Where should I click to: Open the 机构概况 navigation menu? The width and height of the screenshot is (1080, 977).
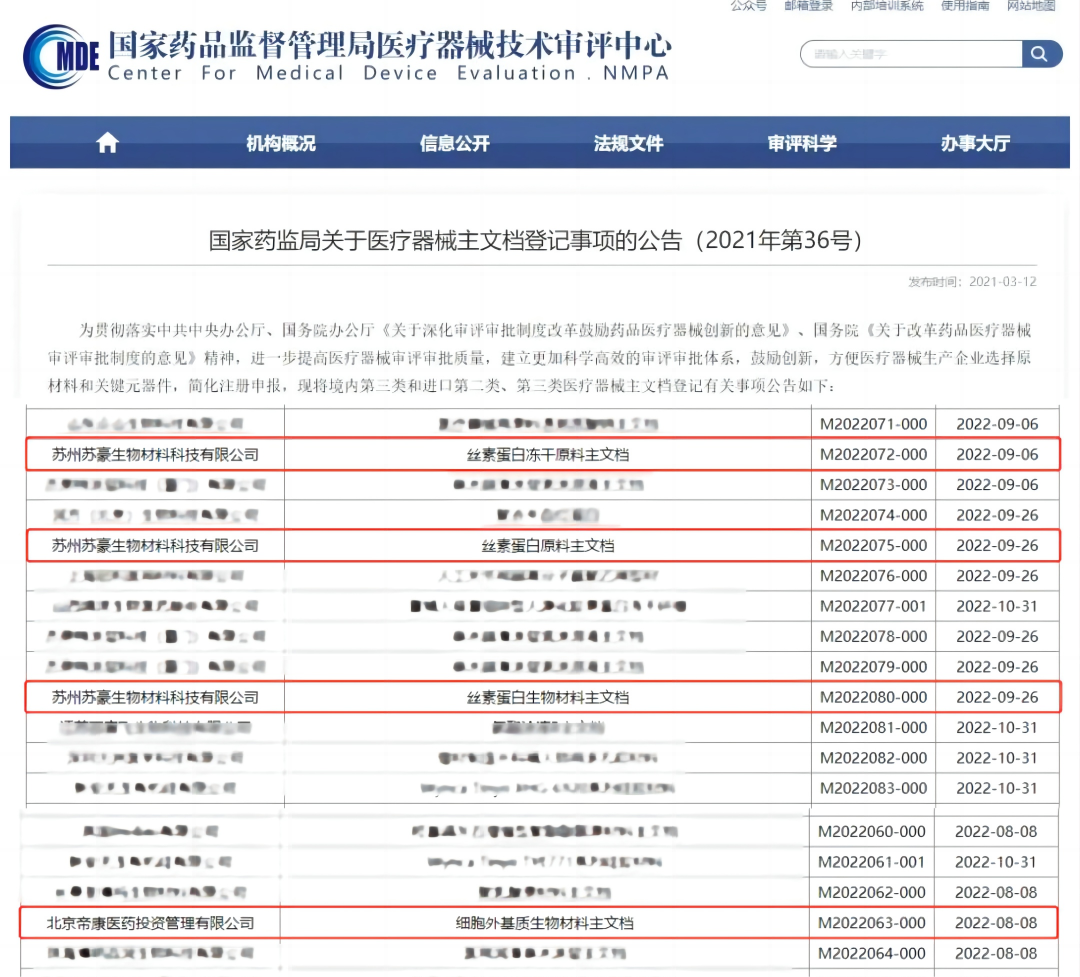tap(281, 143)
